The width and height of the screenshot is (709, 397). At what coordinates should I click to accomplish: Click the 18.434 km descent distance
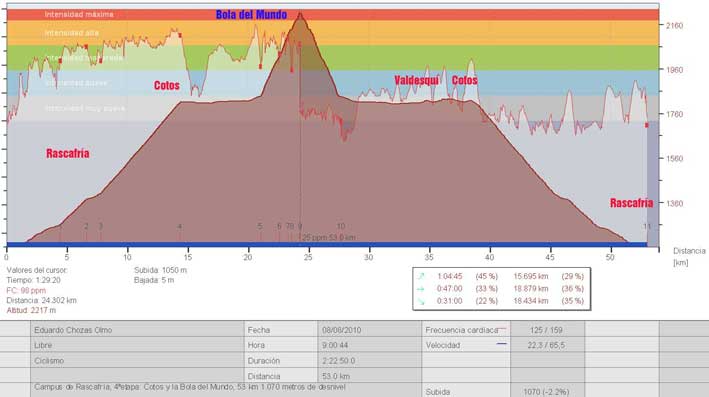click(x=531, y=301)
